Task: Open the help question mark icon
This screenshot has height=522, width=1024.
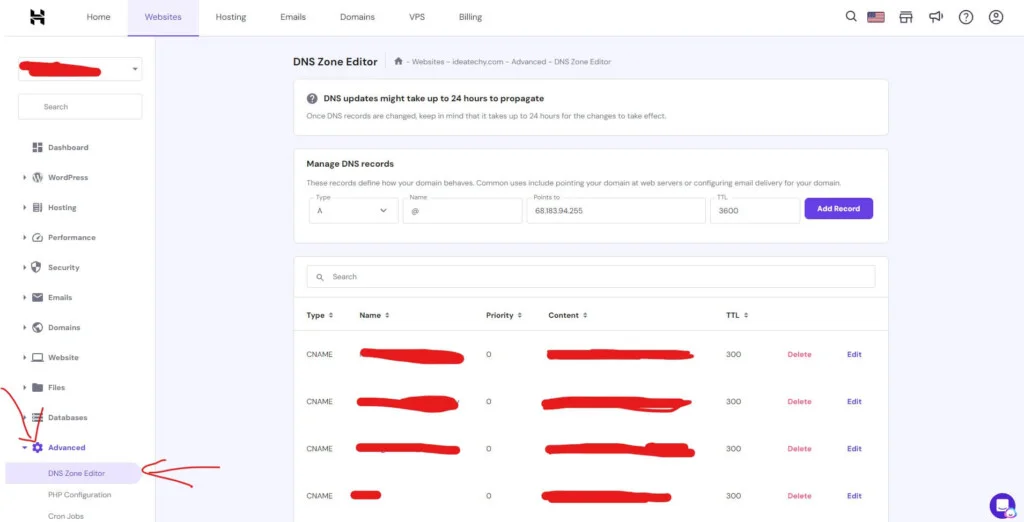Action: [966, 18]
